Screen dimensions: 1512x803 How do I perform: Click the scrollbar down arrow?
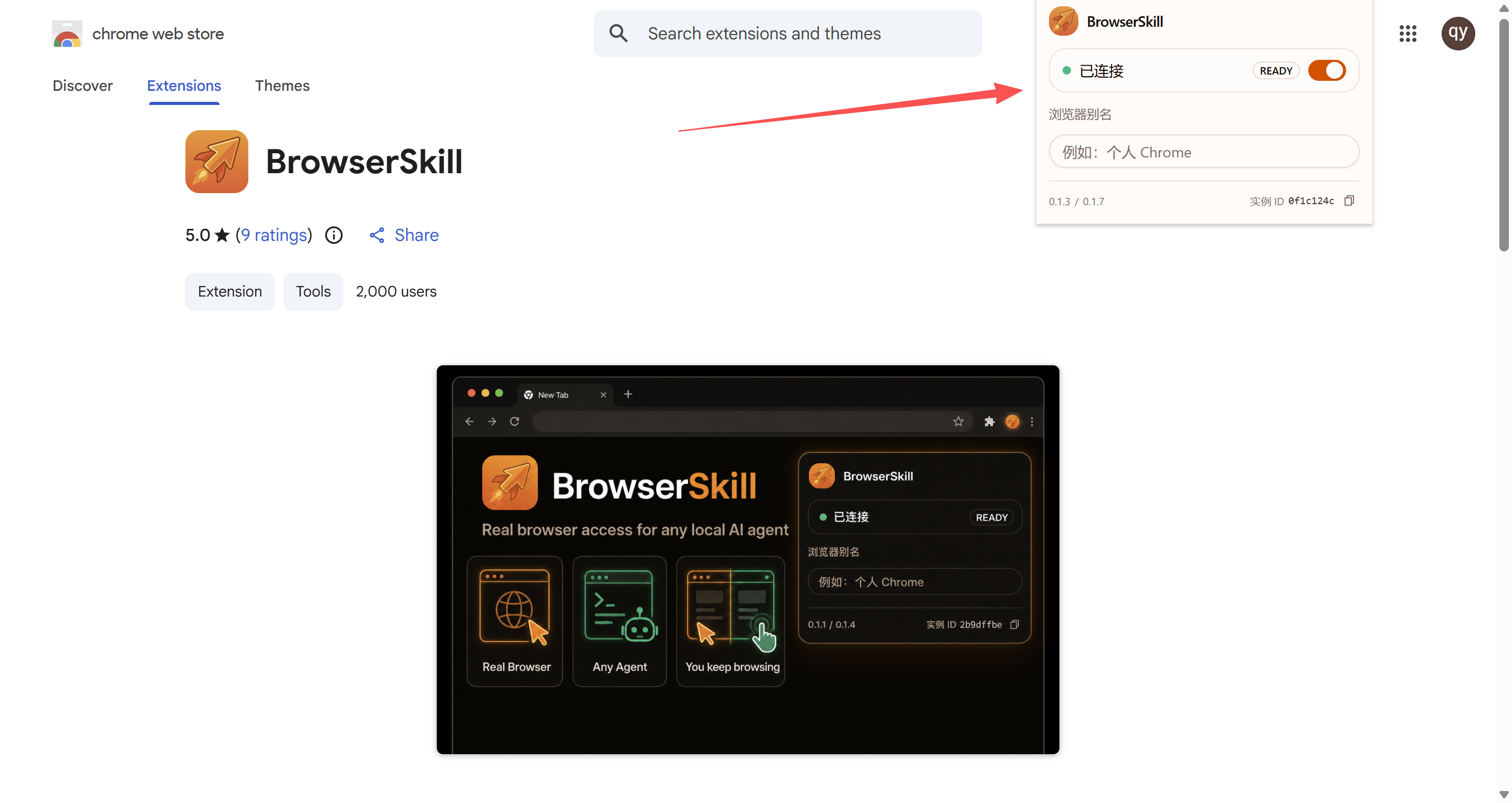point(1504,795)
